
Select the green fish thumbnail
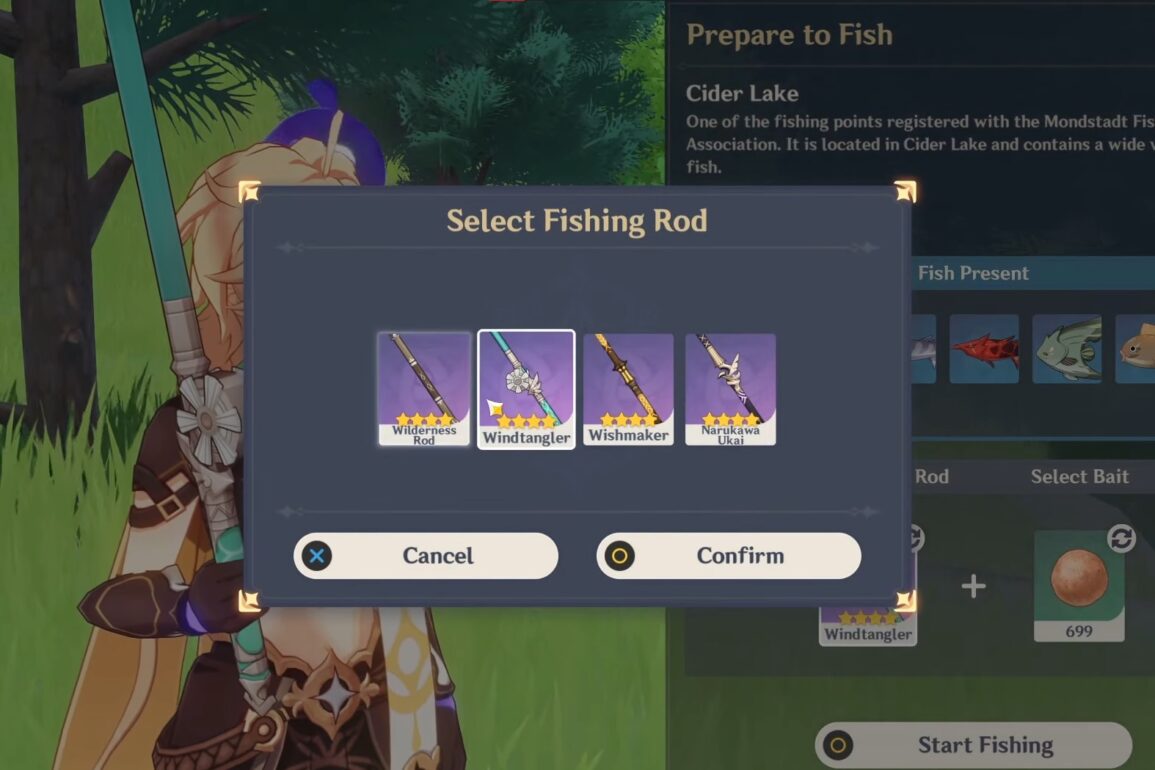[x=1067, y=349]
